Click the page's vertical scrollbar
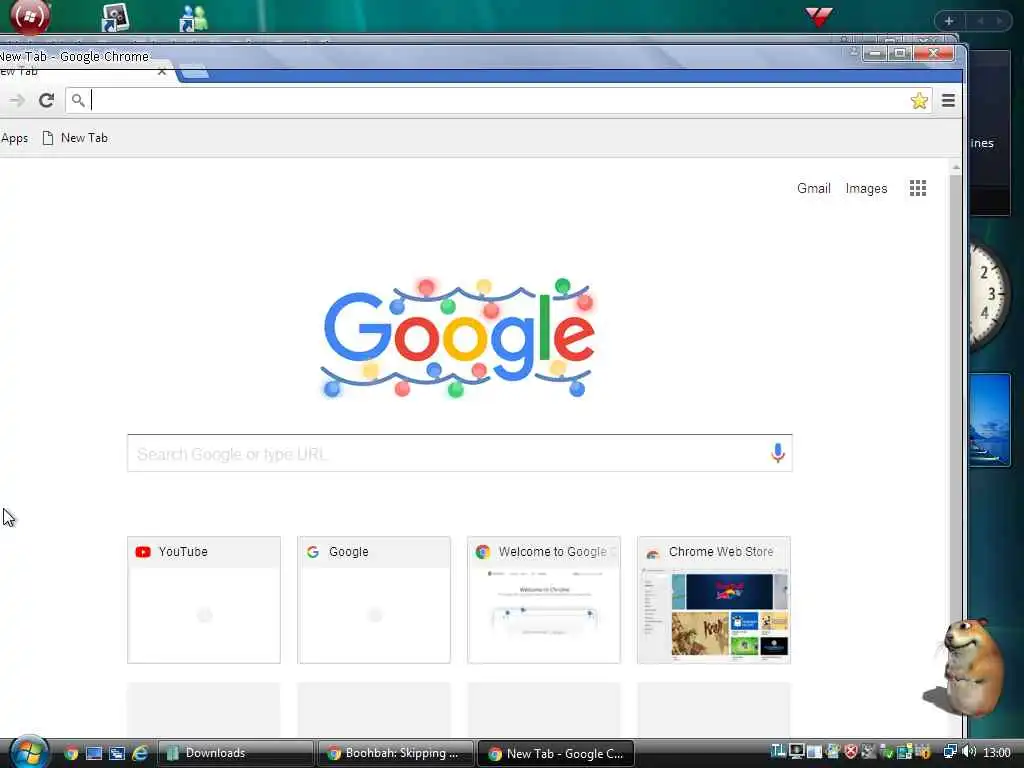Image resolution: width=1024 pixels, height=768 pixels. (x=955, y=451)
